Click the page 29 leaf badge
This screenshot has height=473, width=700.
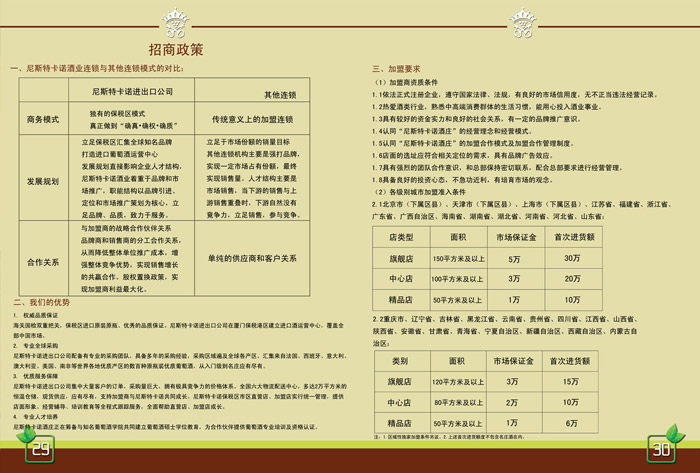pyautogui.click(x=42, y=447)
